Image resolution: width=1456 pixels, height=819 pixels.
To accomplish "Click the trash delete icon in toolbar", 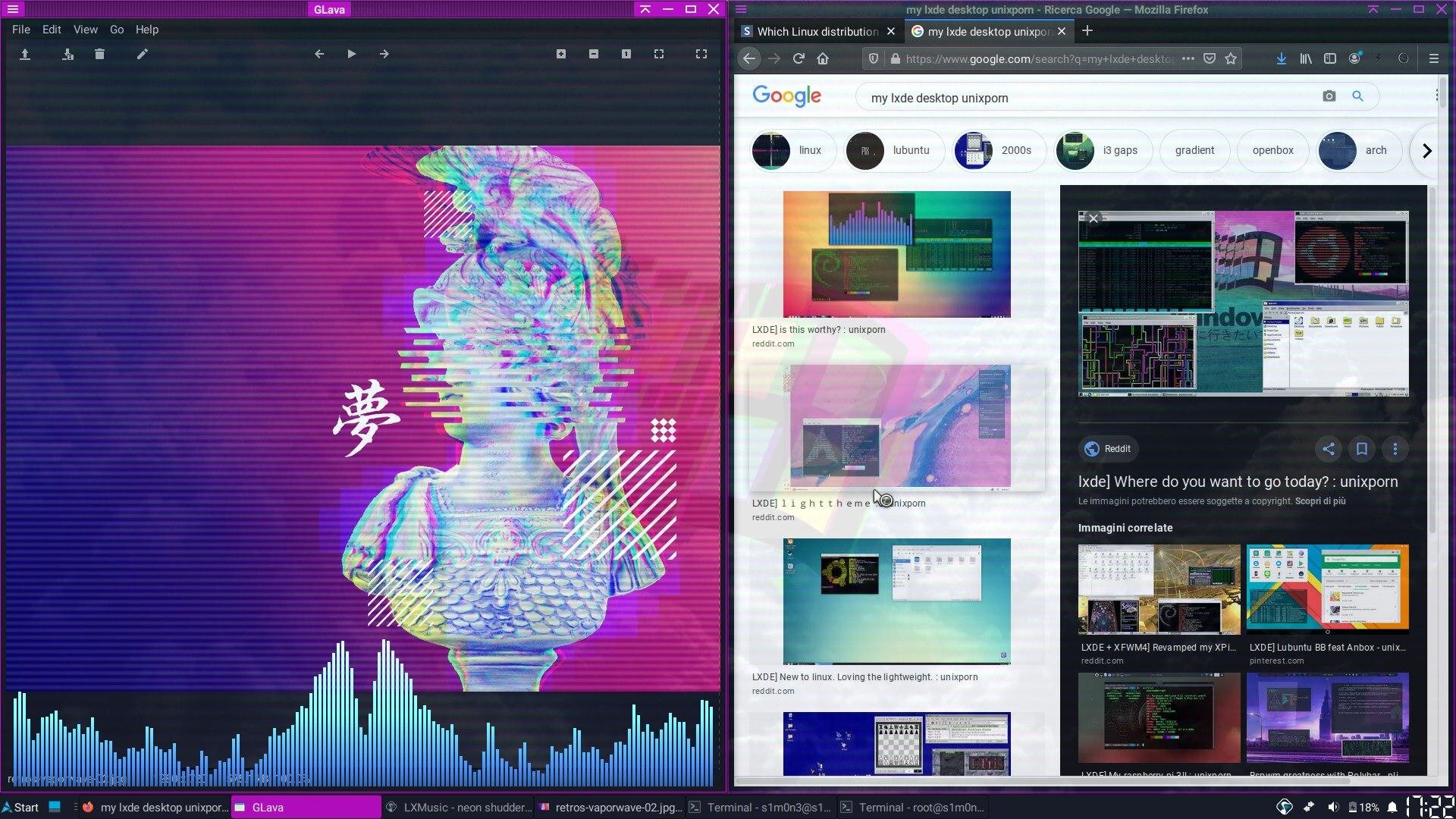I will click(99, 54).
